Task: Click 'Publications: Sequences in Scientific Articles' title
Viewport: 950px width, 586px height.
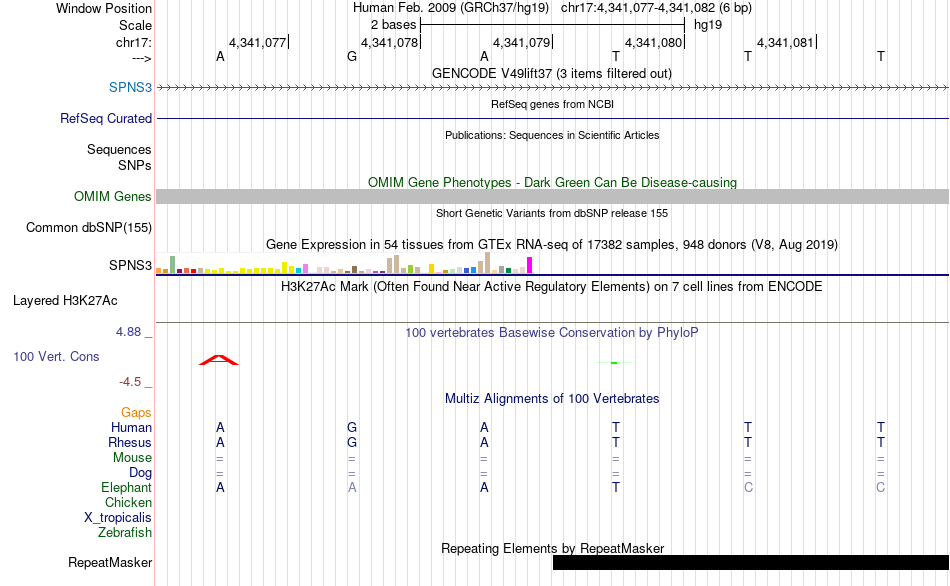Action: click(x=552, y=135)
